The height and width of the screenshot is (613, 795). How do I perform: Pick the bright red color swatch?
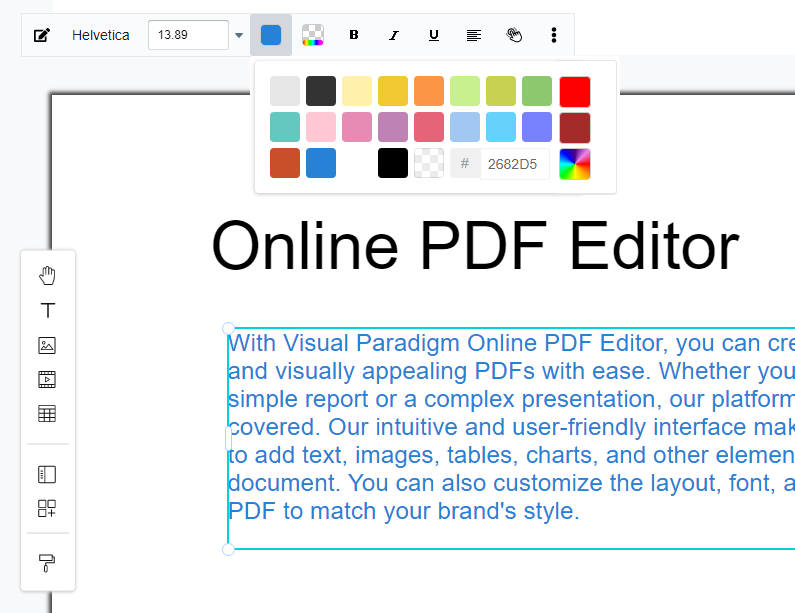(575, 92)
